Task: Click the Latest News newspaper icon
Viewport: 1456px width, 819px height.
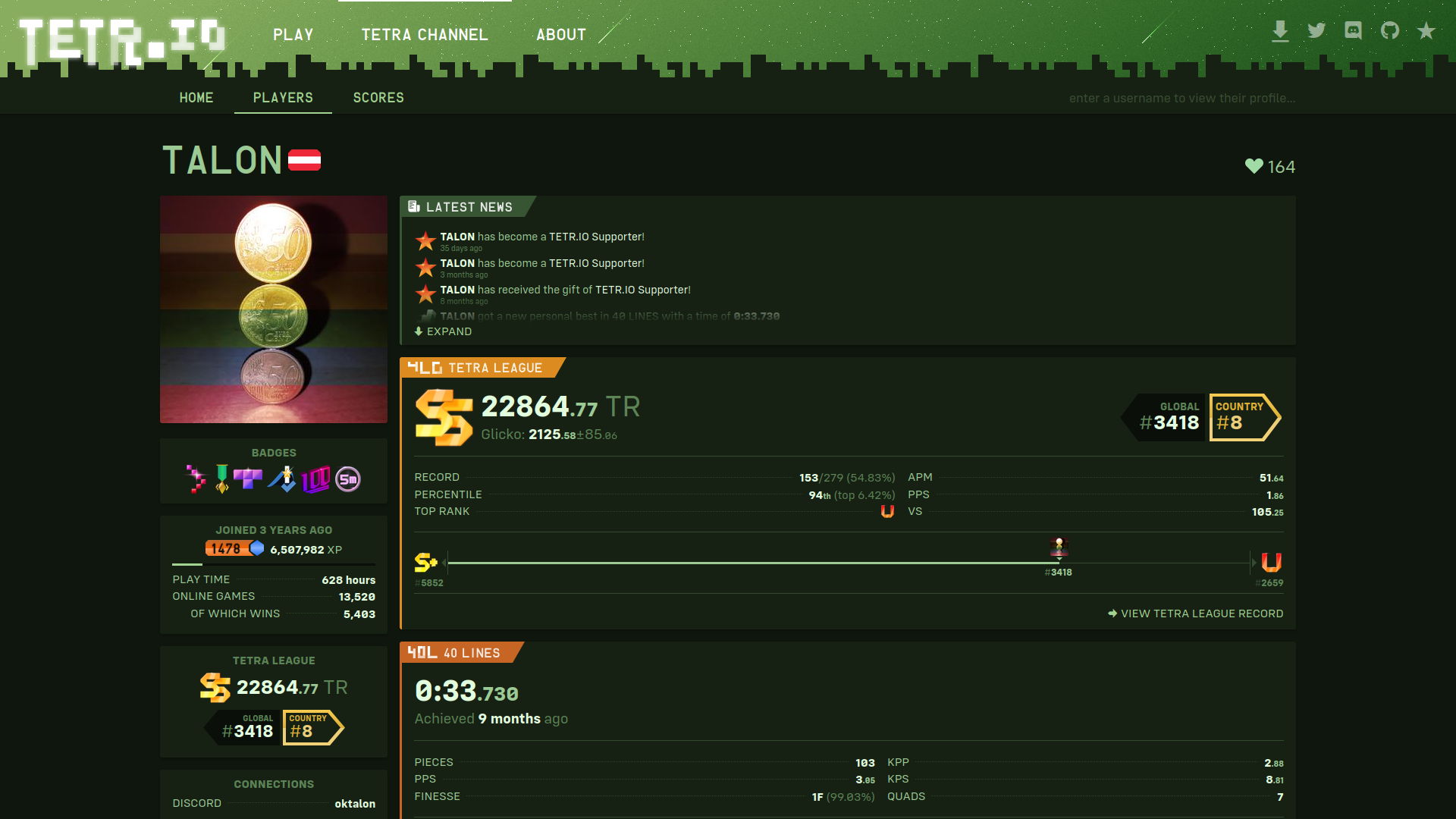Action: coord(414,206)
